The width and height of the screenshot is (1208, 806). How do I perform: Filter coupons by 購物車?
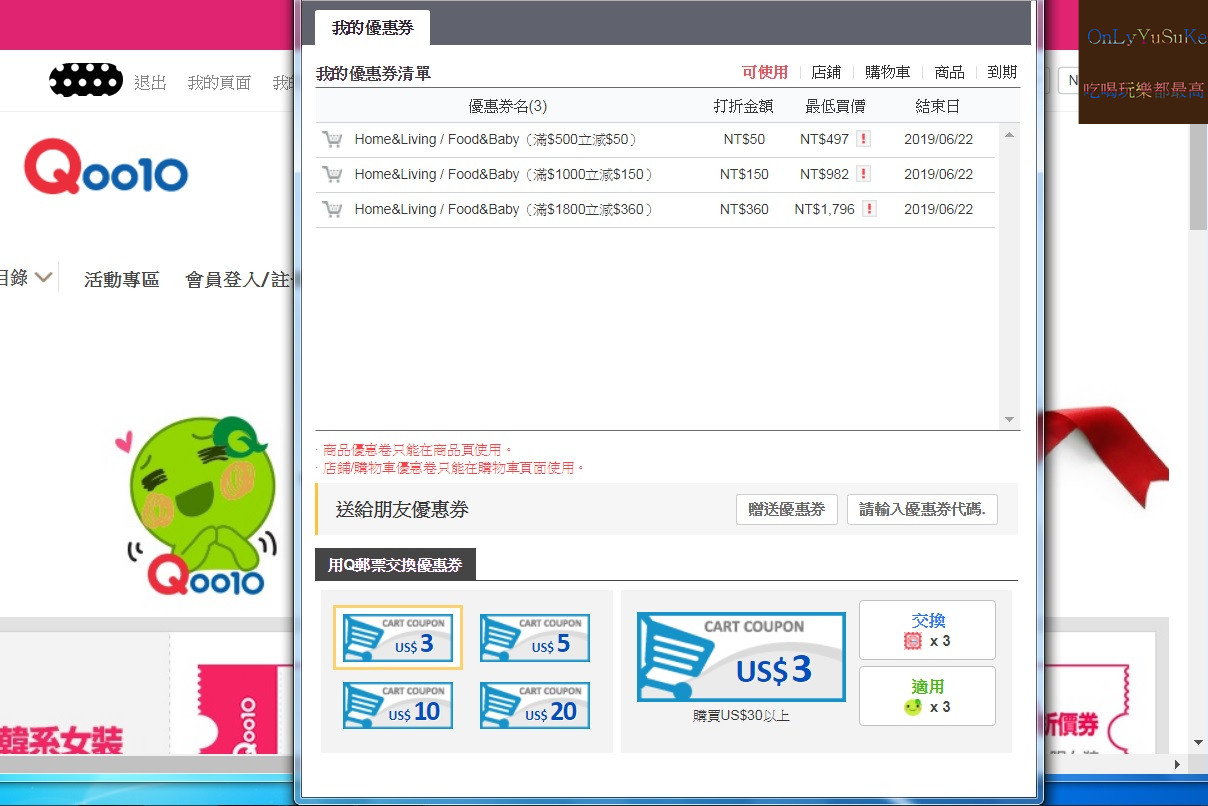[886, 72]
